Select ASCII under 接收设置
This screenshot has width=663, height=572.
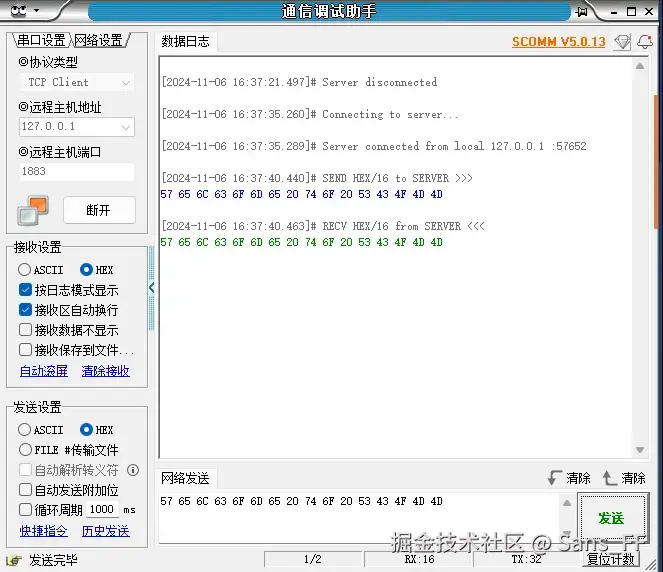[41, 270]
